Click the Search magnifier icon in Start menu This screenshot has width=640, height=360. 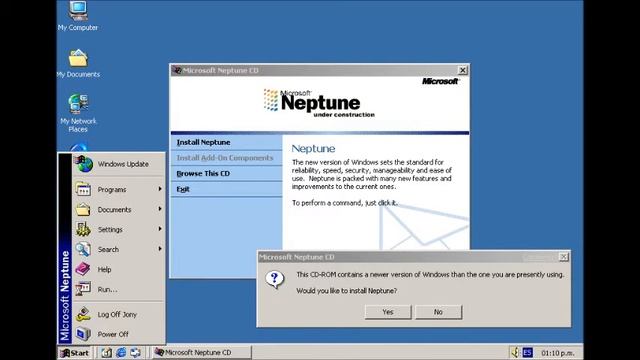(x=83, y=249)
